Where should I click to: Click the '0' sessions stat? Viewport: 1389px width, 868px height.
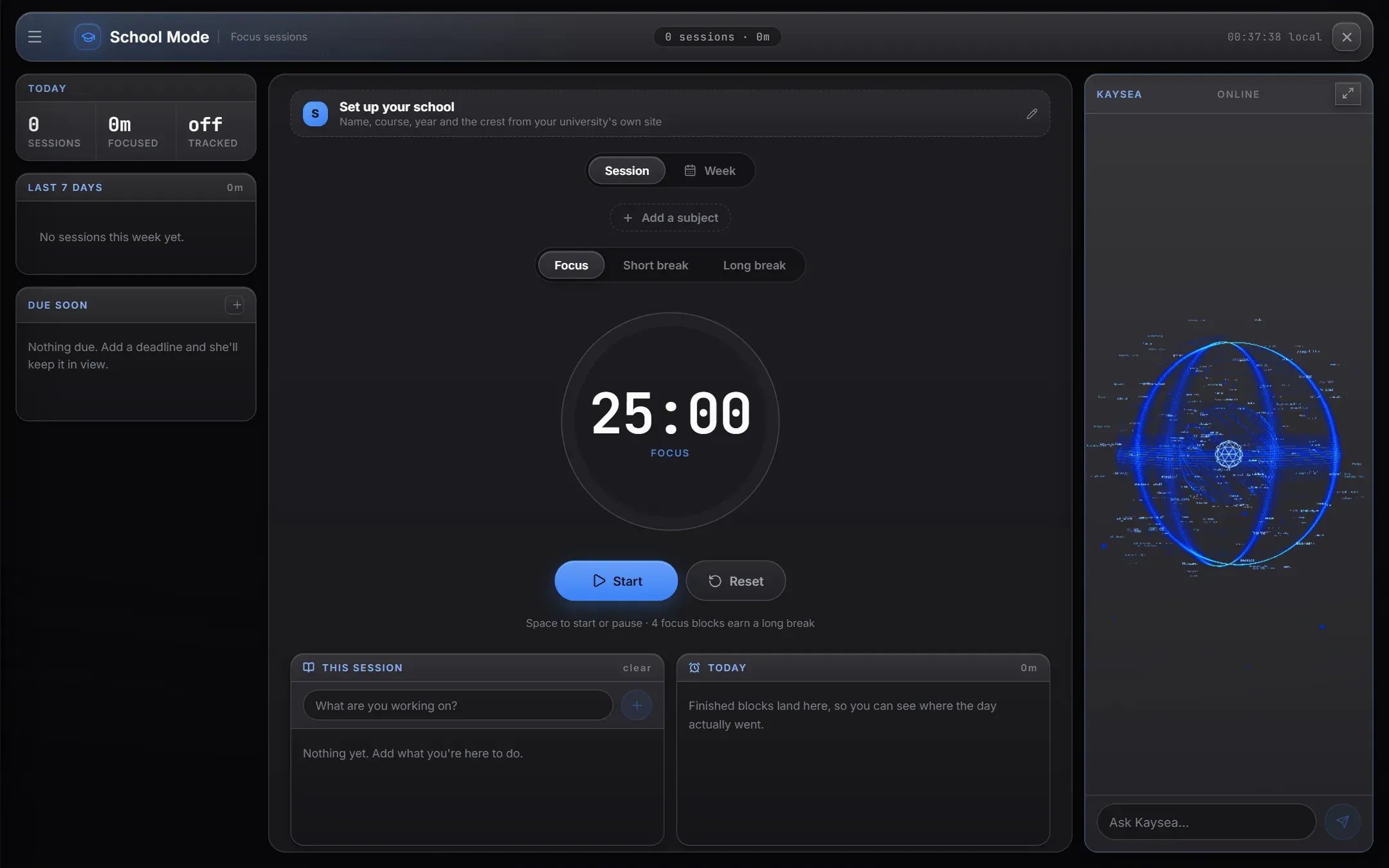pos(33,123)
